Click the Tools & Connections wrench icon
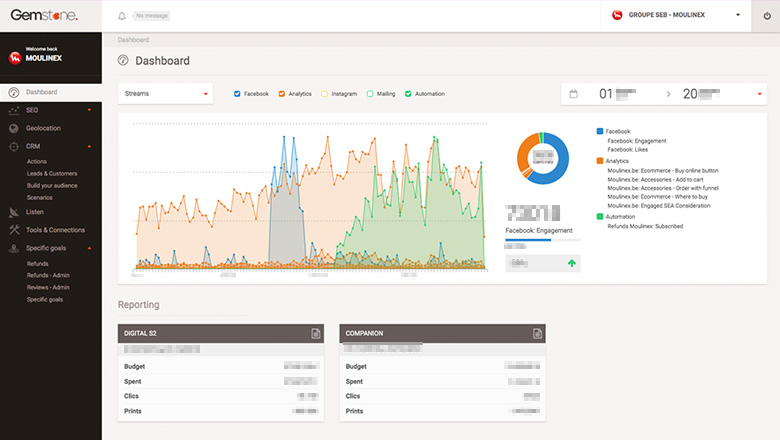 tap(14, 230)
